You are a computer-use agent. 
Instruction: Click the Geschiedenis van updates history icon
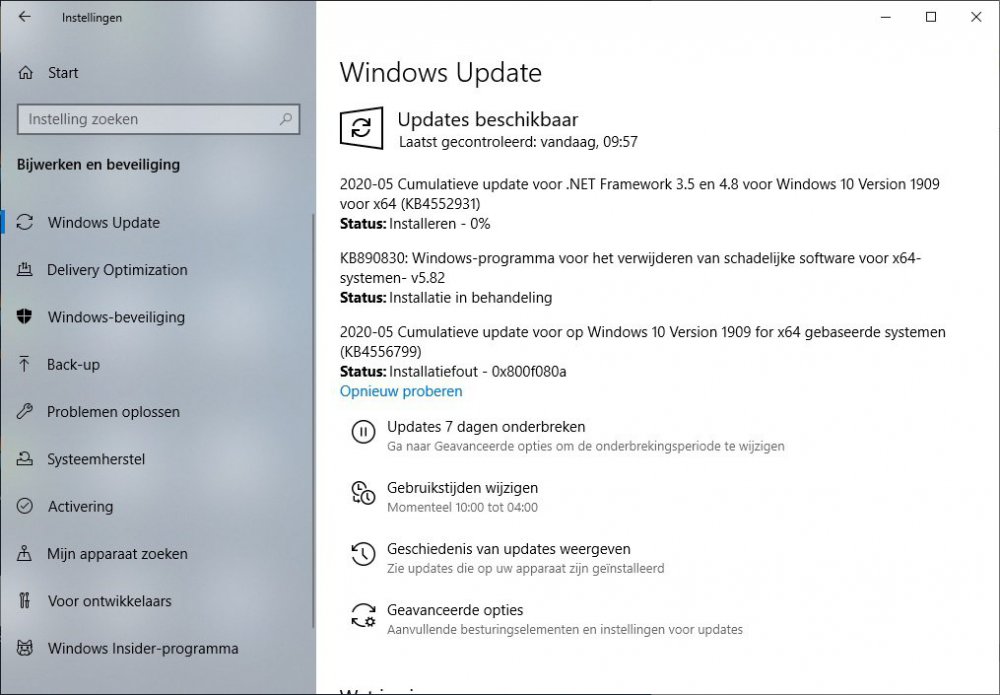click(363, 554)
